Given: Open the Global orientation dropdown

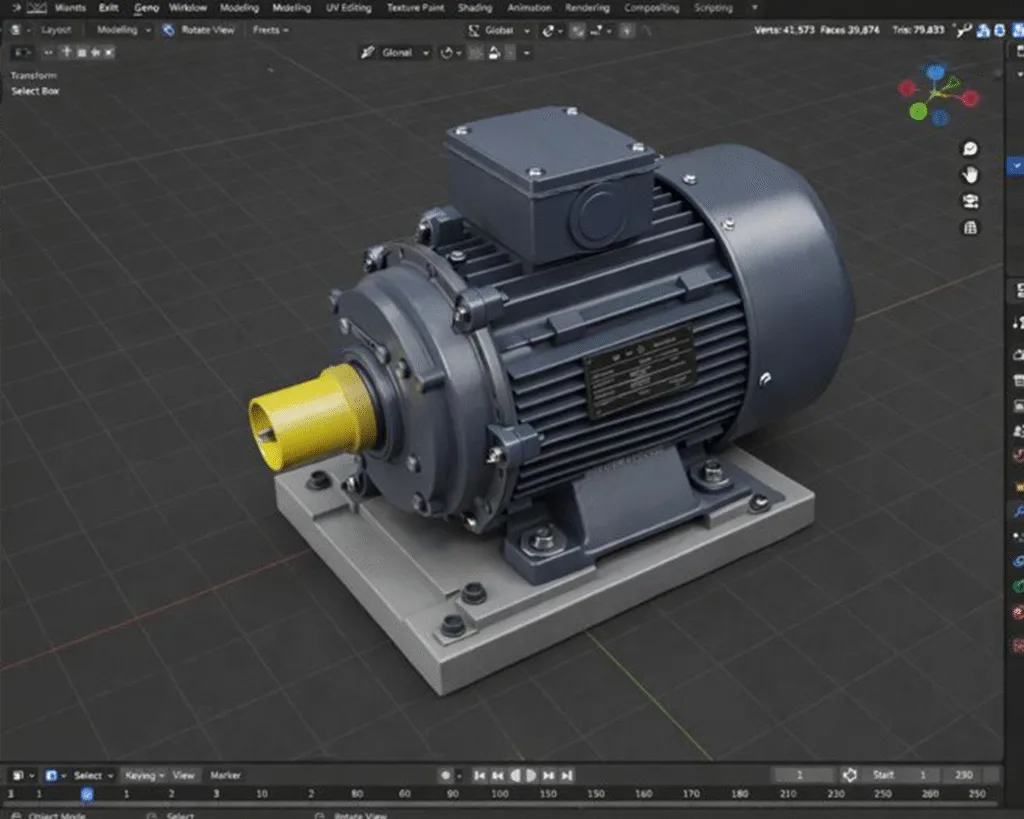Looking at the screenshot, I should point(500,30).
